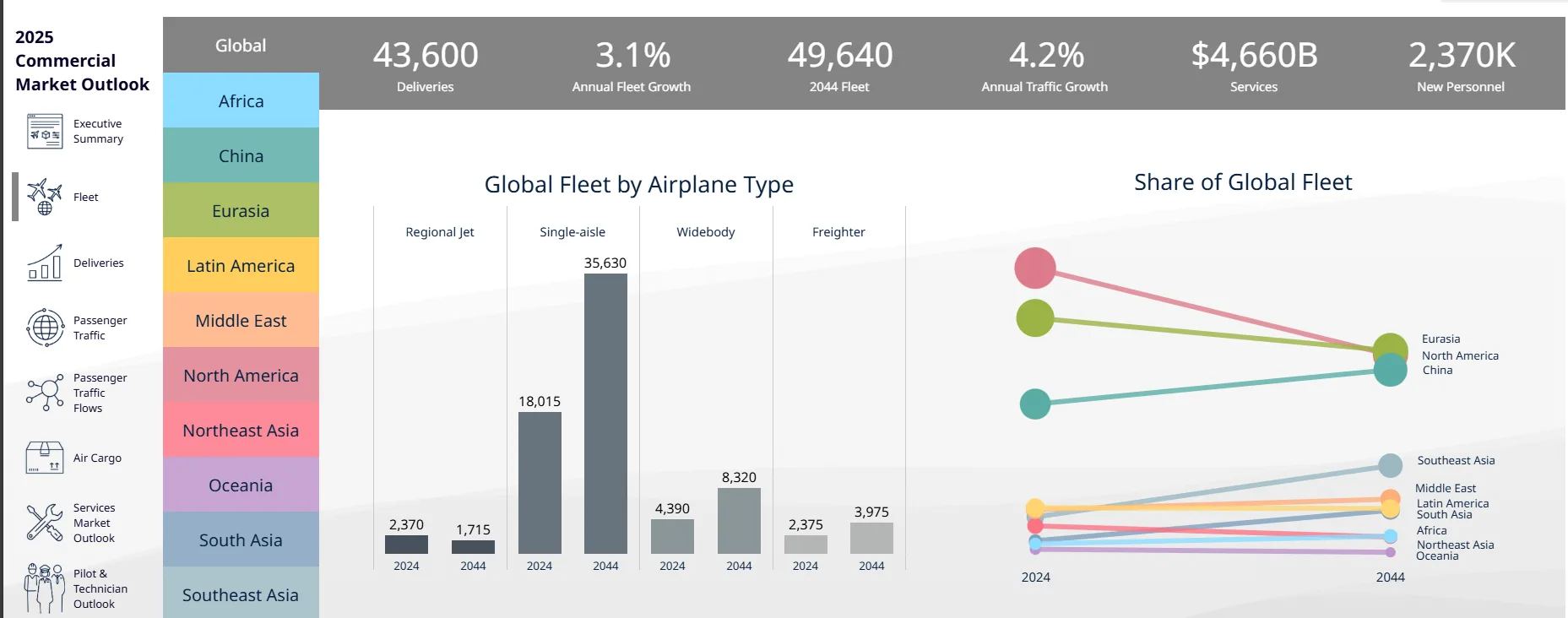
Task: Choose the Northeast Asia region
Action: (241, 430)
